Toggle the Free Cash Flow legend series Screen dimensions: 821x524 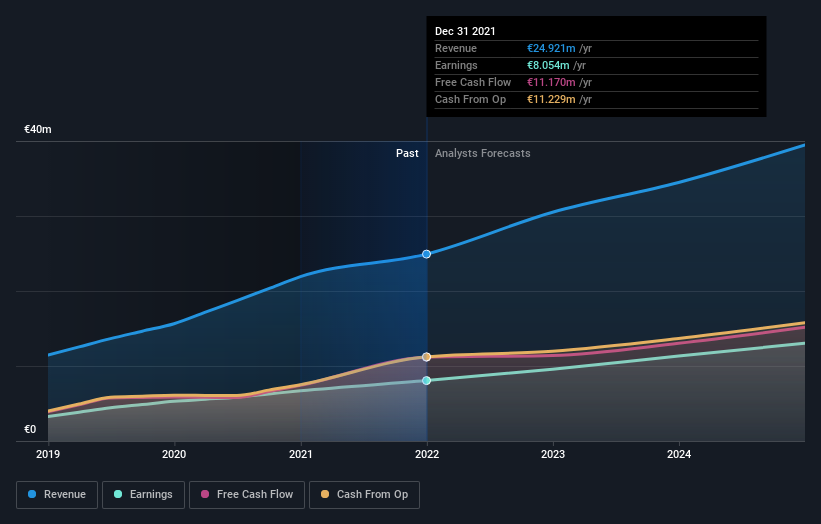pyautogui.click(x=247, y=495)
